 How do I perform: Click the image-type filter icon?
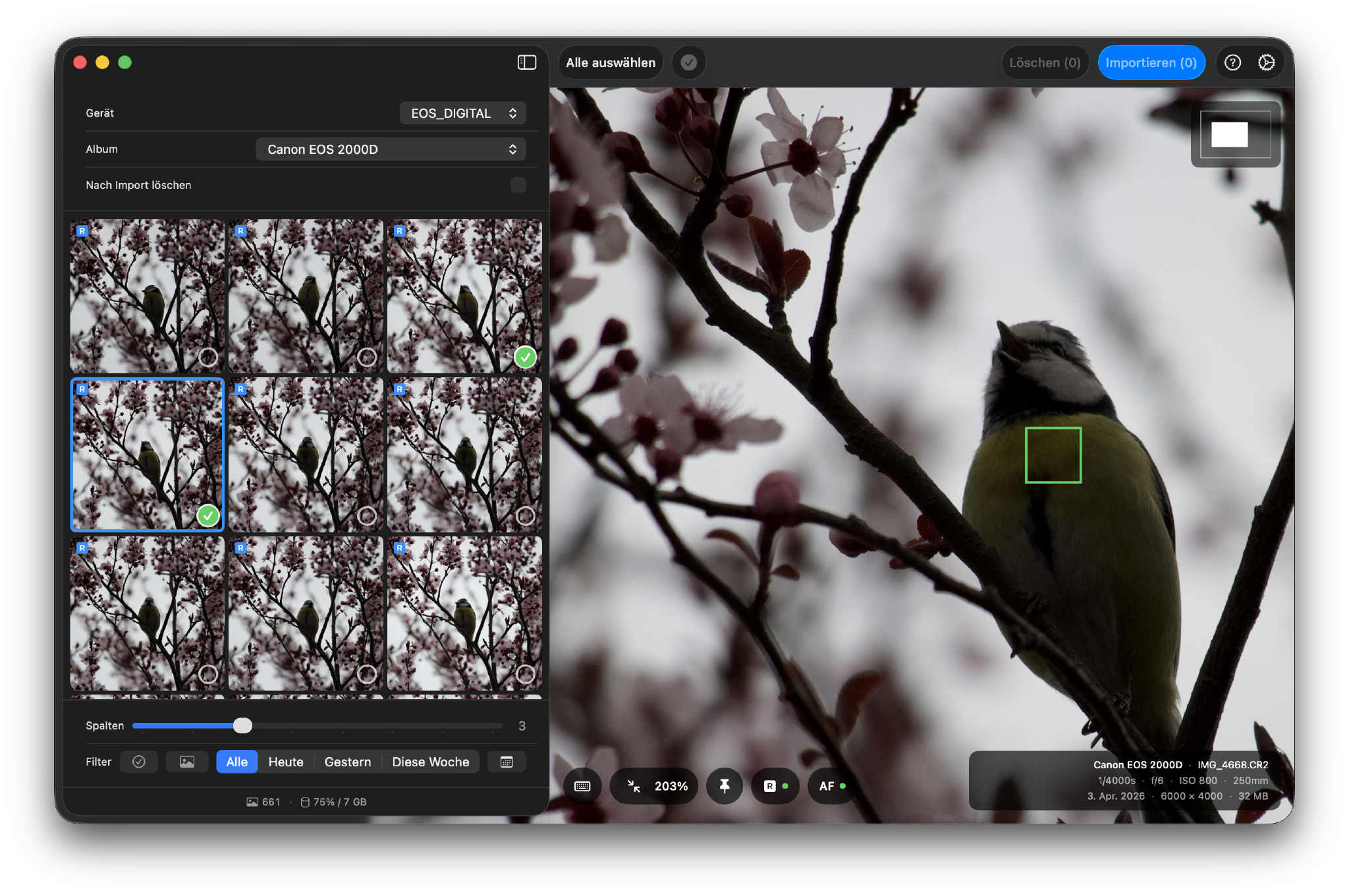pyautogui.click(x=186, y=761)
